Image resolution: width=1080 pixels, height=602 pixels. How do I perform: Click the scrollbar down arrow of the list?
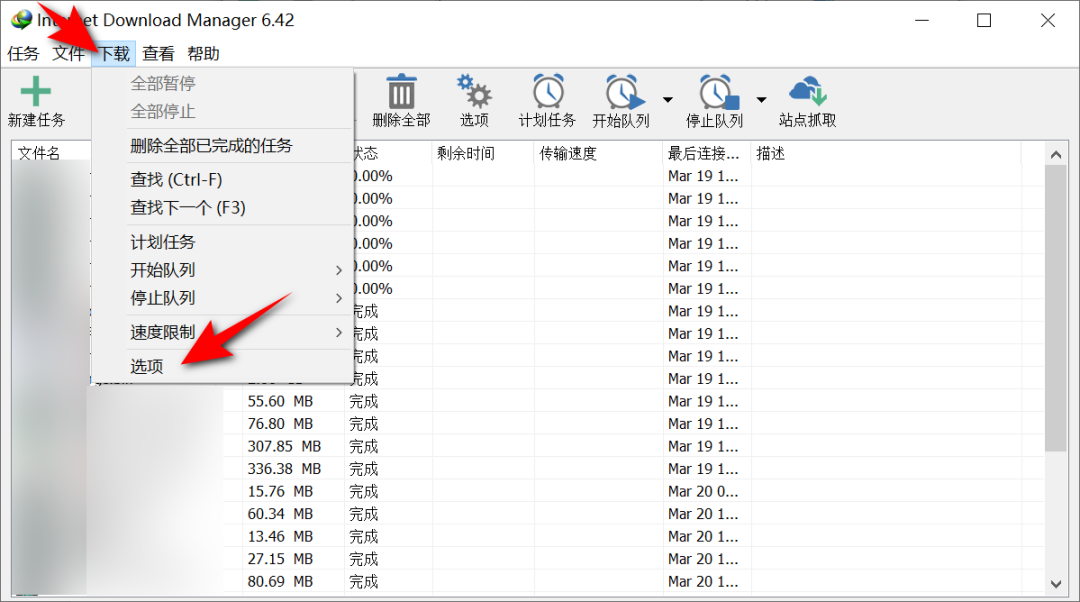tap(1056, 583)
